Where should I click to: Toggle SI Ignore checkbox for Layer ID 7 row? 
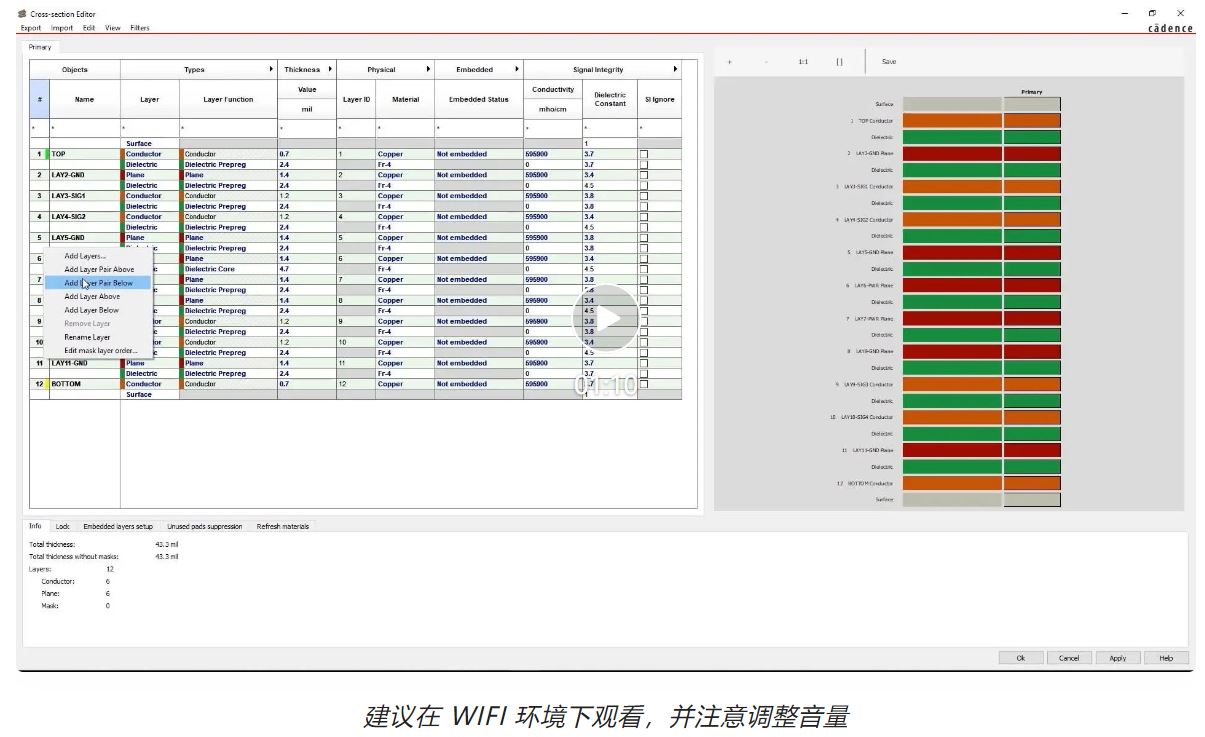[643, 280]
